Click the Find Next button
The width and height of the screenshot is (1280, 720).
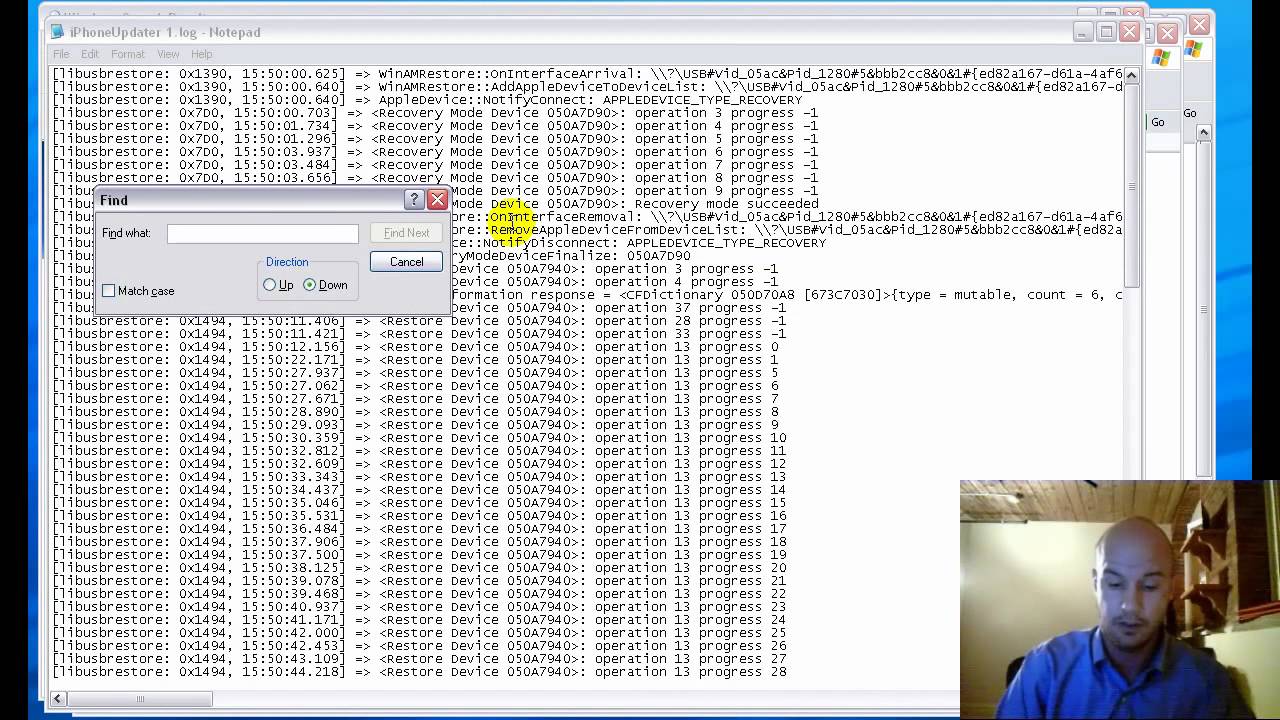coord(406,233)
